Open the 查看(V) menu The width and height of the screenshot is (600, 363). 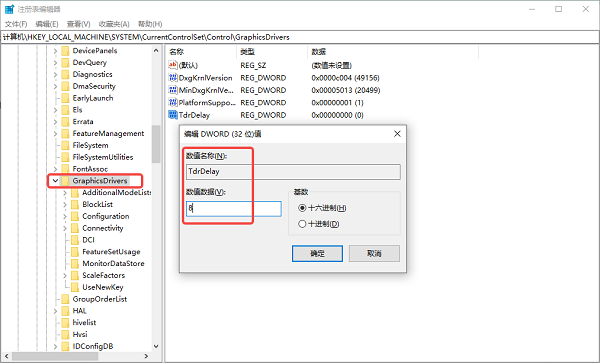click(78, 24)
